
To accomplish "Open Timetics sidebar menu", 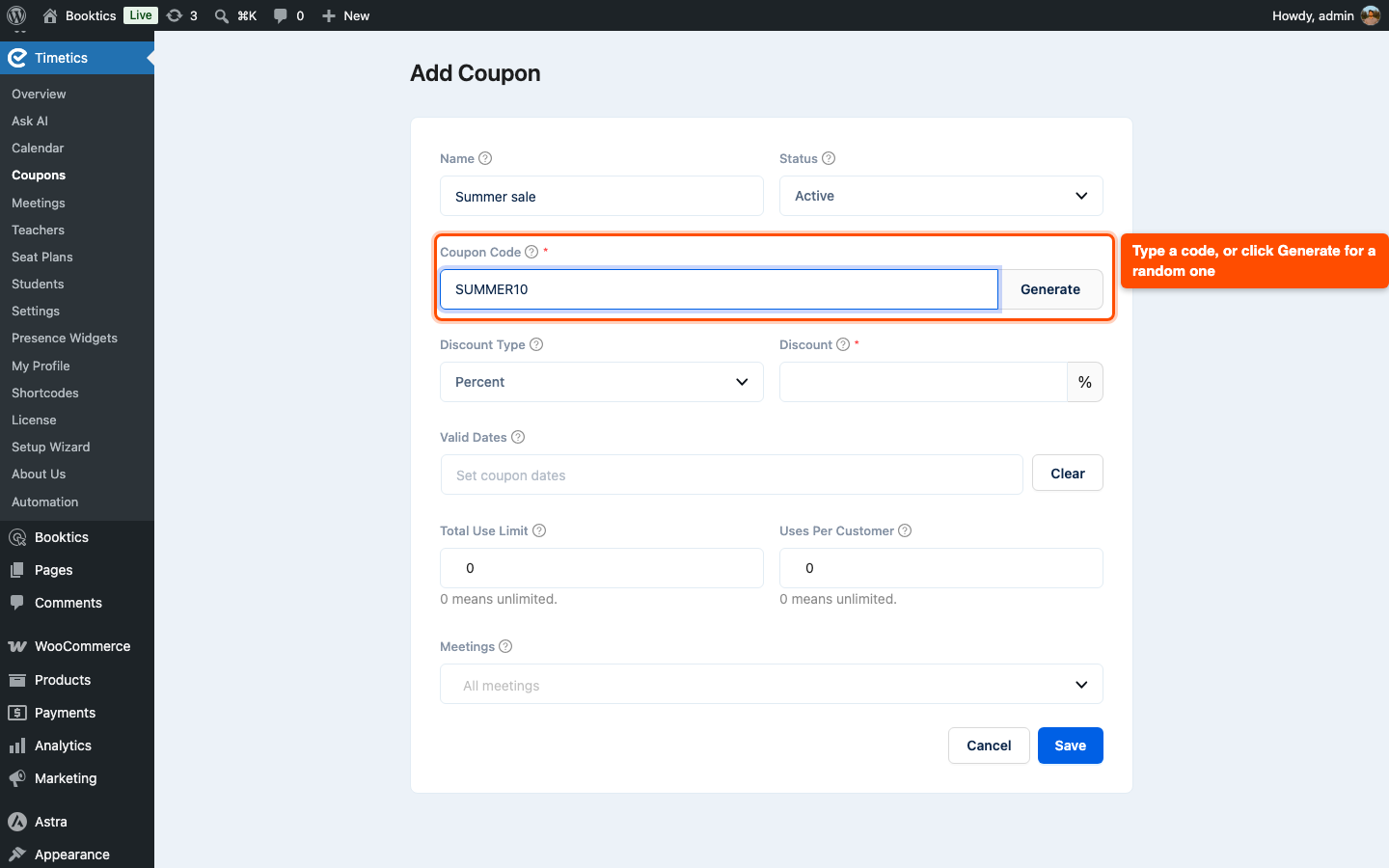I will point(77,58).
